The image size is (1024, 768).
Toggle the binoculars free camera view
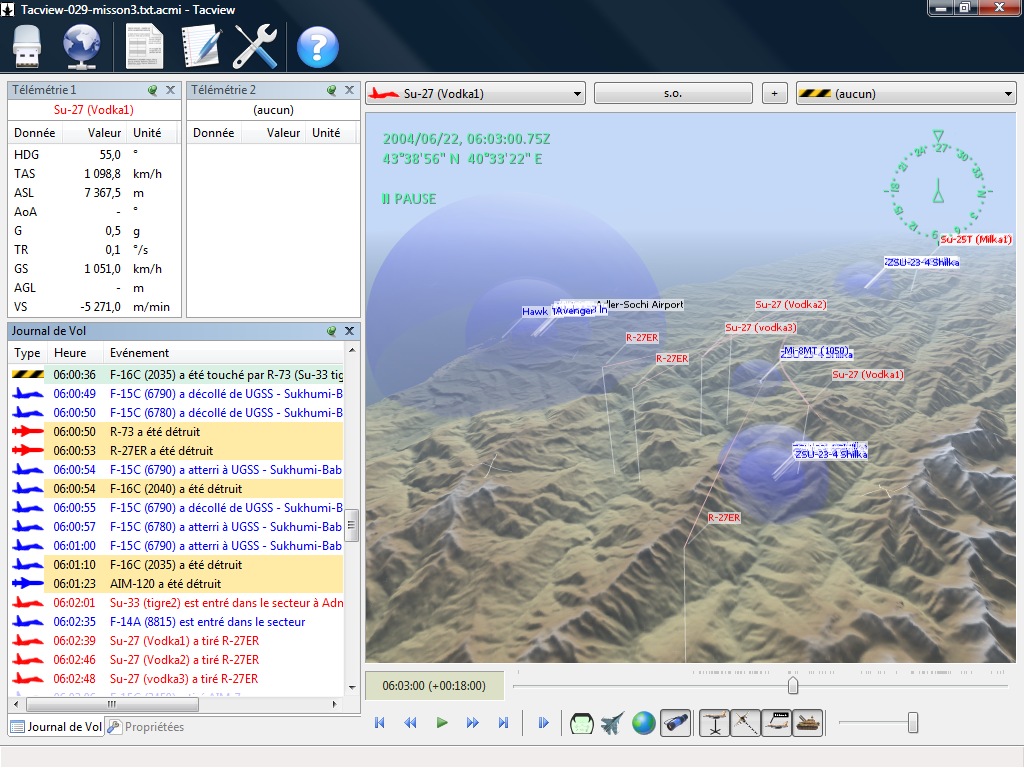(675, 723)
